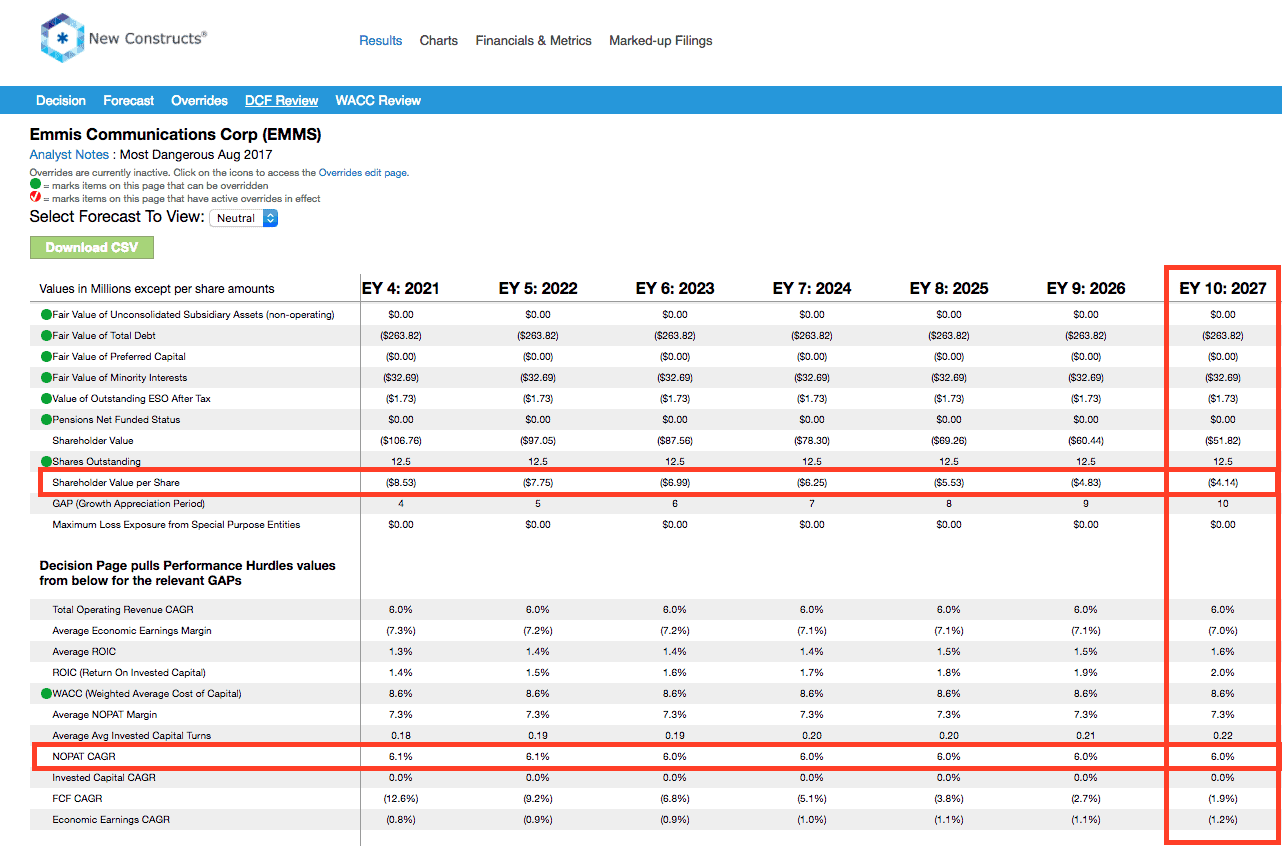Click the Economic Earnings CAGR label

pos(111,820)
